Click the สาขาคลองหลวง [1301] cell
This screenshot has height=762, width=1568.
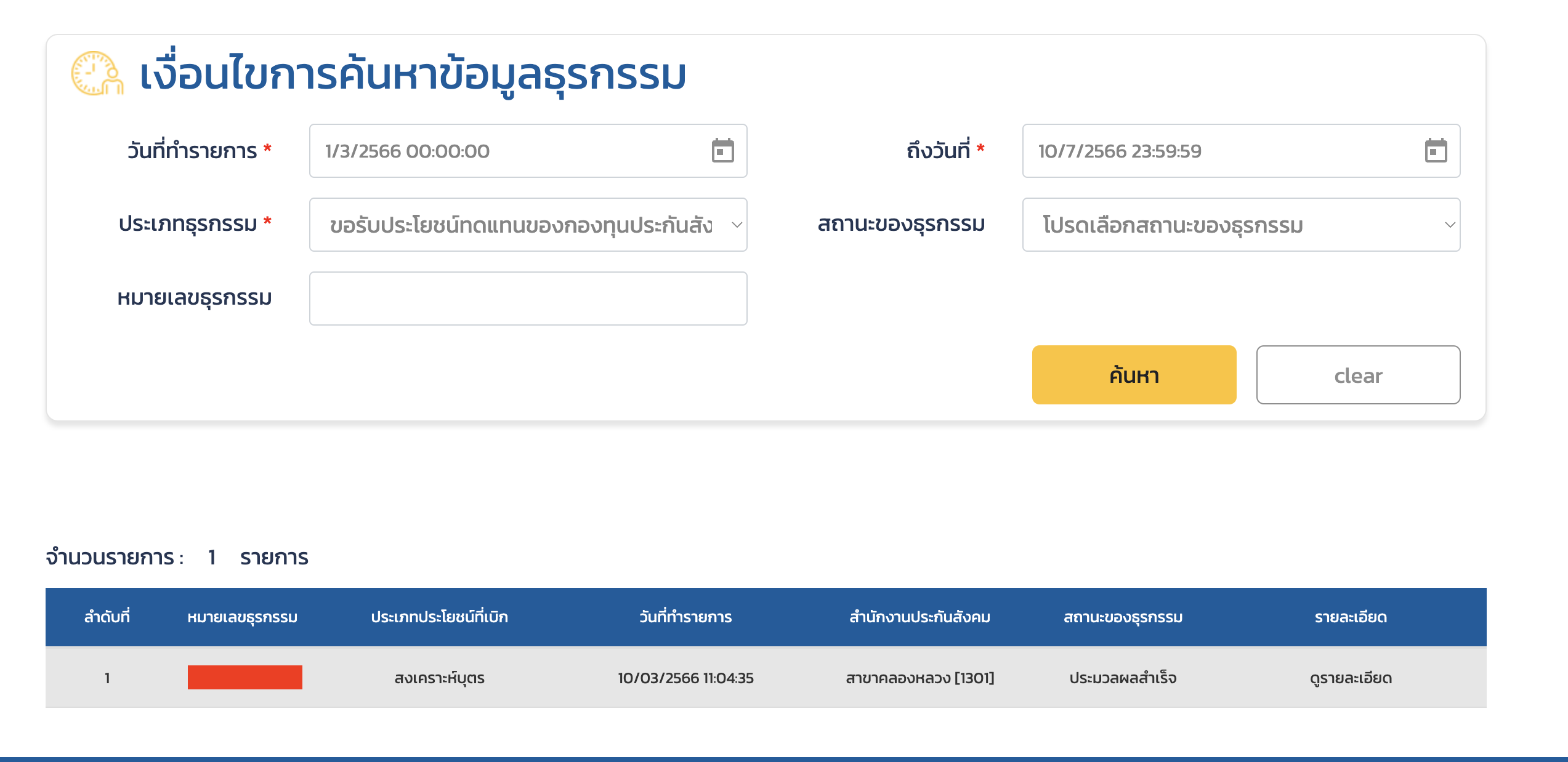pos(919,678)
